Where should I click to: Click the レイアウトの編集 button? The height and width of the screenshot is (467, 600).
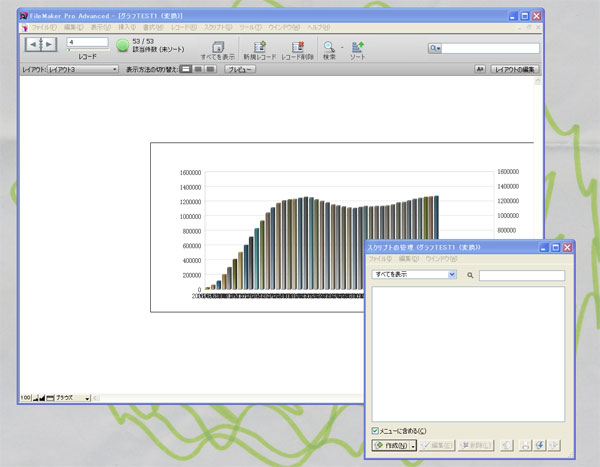[515, 69]
